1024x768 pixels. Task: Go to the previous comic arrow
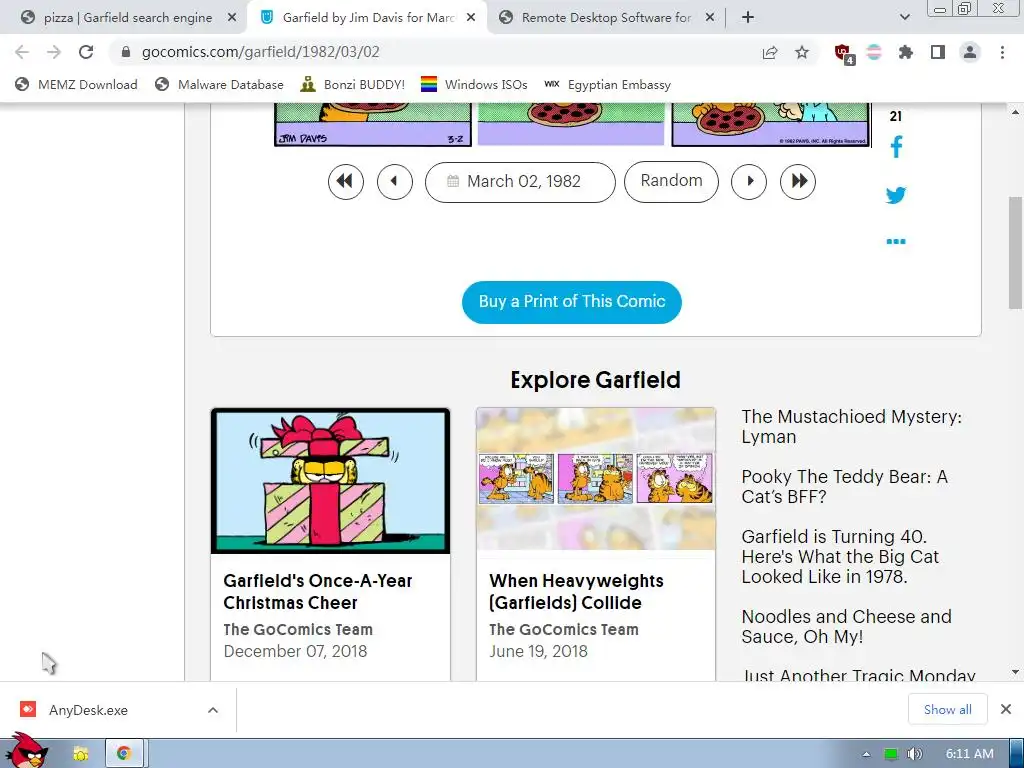click(x=395, y=182)
